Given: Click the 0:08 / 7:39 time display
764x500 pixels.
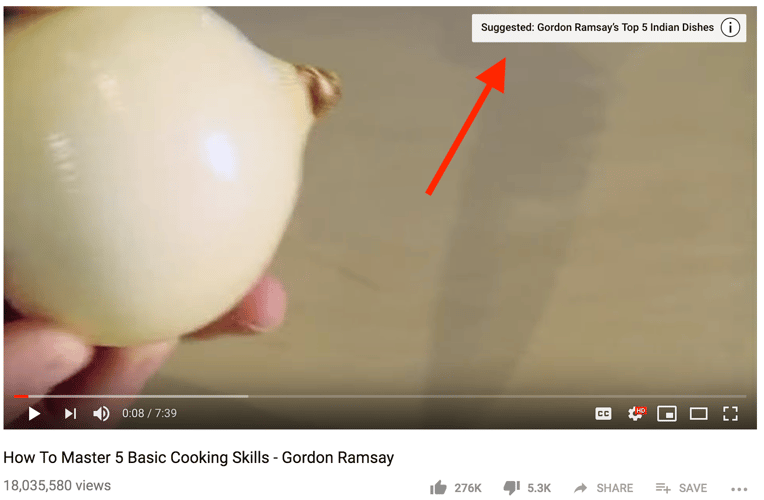Looking at the screenshot, I should point(150,415).
